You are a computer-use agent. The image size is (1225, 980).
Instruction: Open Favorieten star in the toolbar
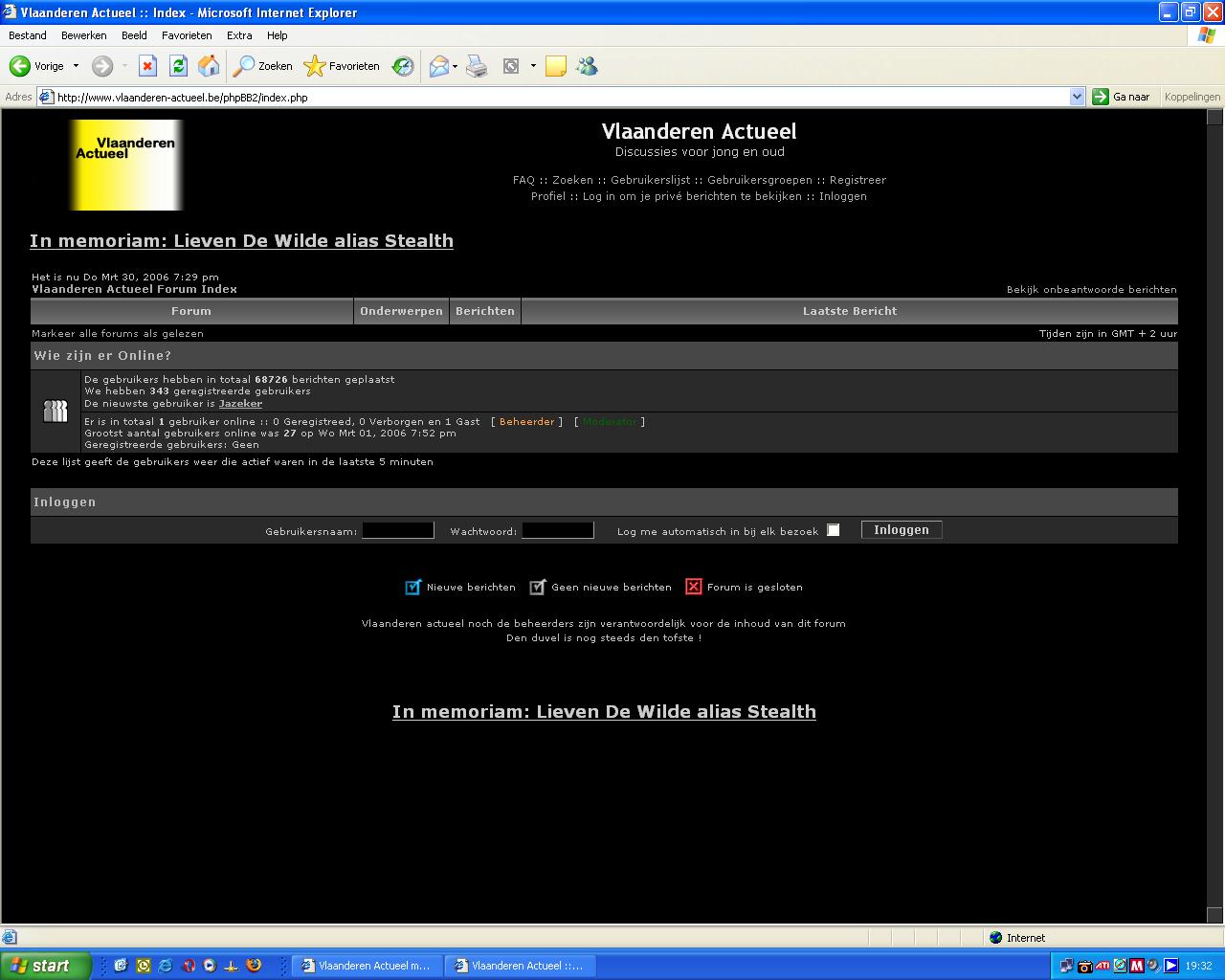click(342, 66)
